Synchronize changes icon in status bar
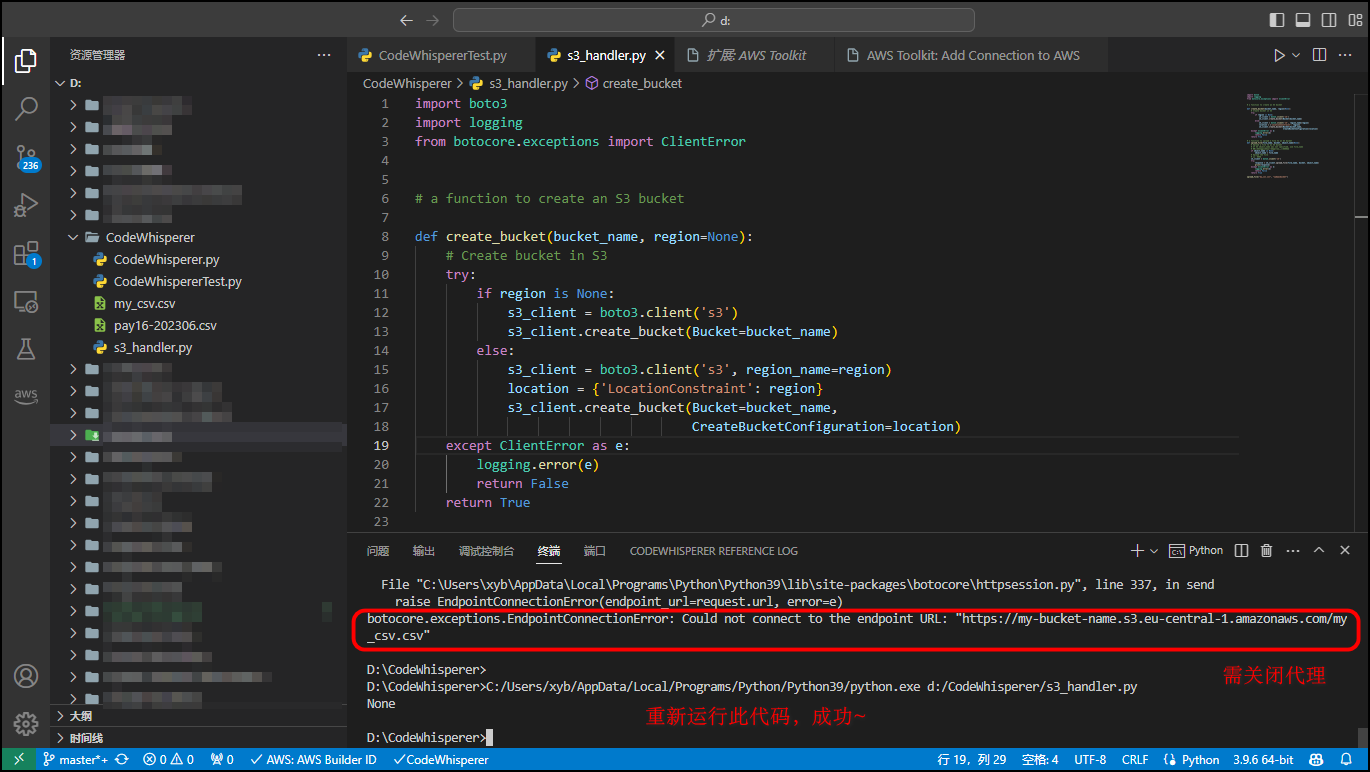Image resolution: width=1370 pixels, height=772 pixels. click(122, 760)
